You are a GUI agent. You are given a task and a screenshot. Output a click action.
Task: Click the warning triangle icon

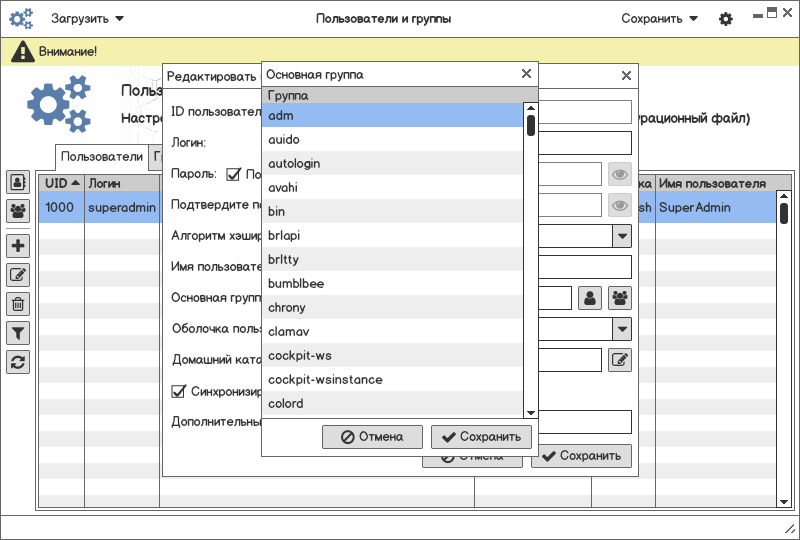point(22,52)
